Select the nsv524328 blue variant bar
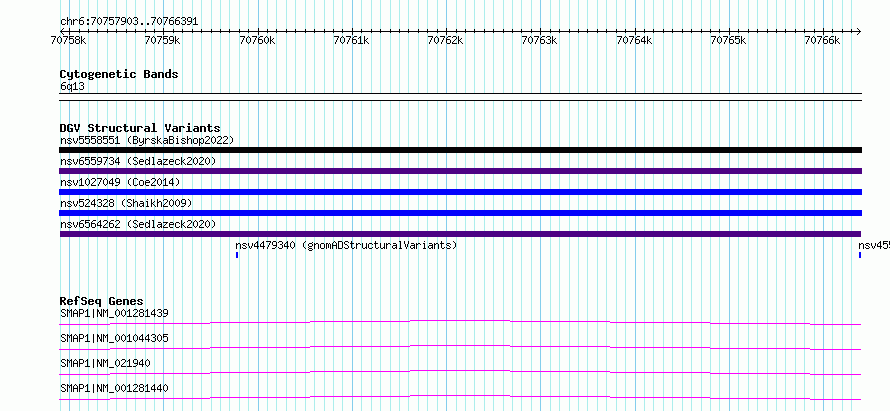This screenshot has width=890, height=411. click(460, 213)
